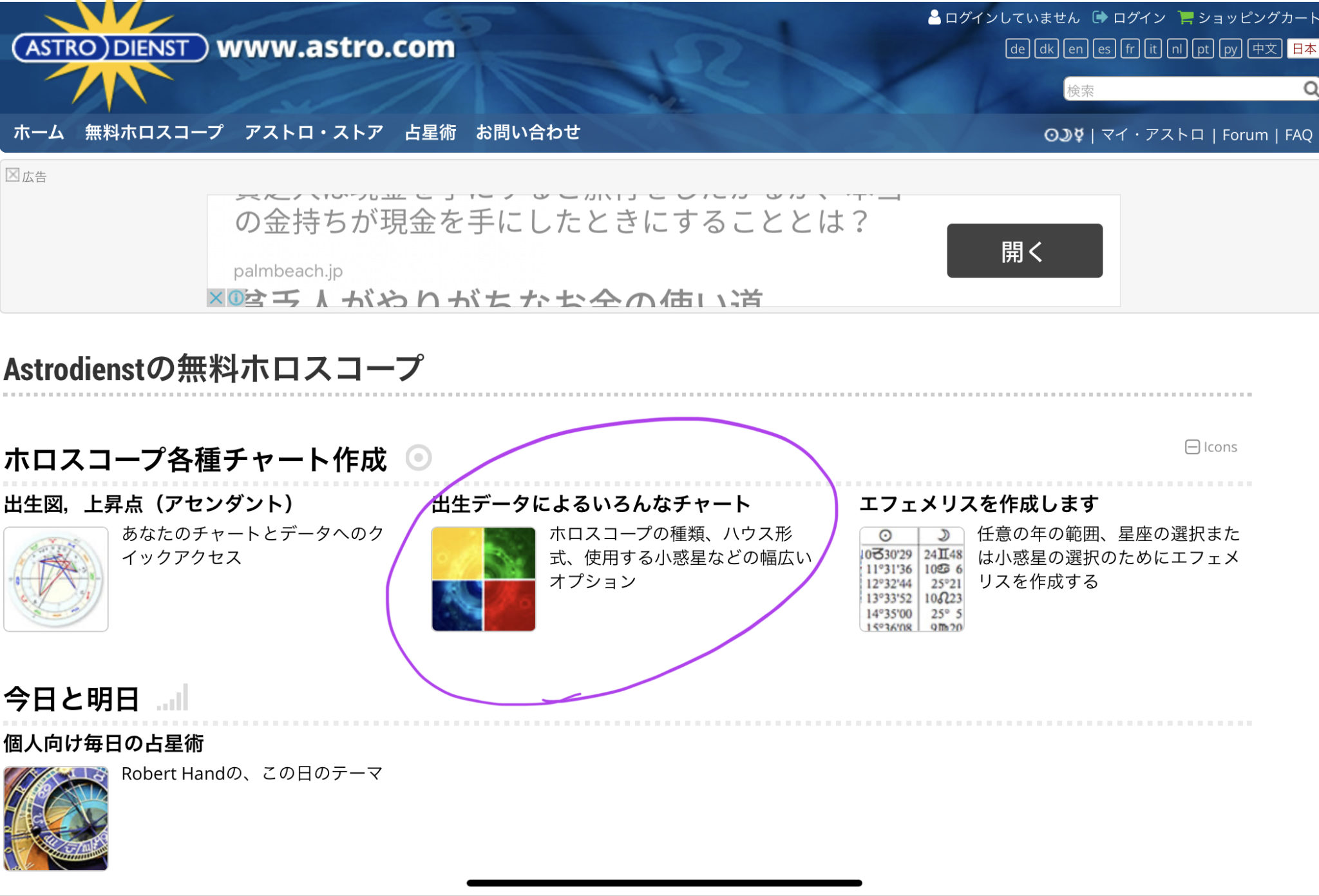Open the four-color elements chart thumbnail

point(484,579)
